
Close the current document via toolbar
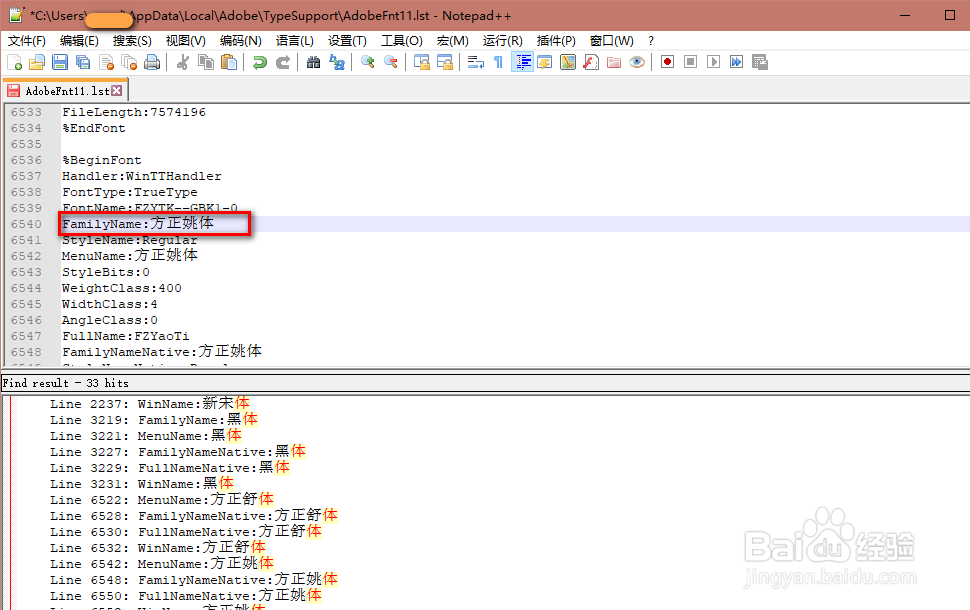(106, 62)
